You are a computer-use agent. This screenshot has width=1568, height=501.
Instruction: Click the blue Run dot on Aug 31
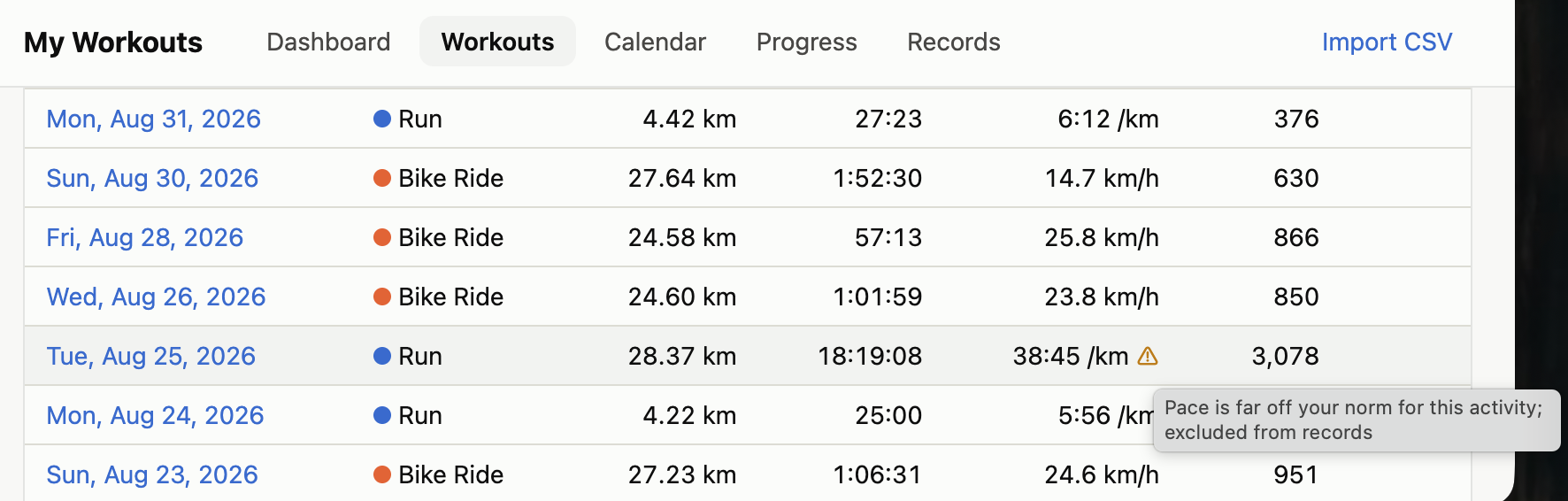click(x=382, y=119)
